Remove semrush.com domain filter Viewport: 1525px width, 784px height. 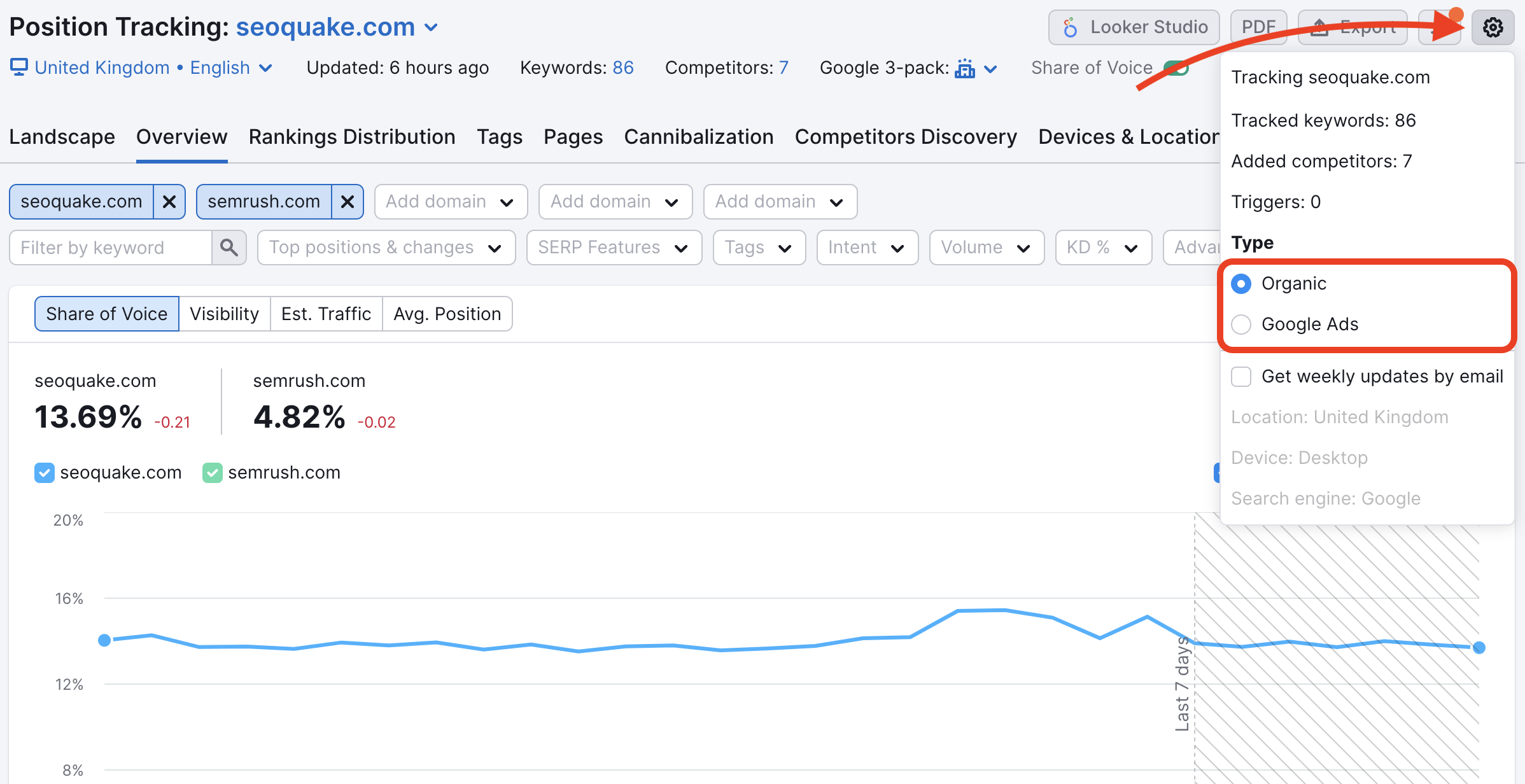[348, 201]
